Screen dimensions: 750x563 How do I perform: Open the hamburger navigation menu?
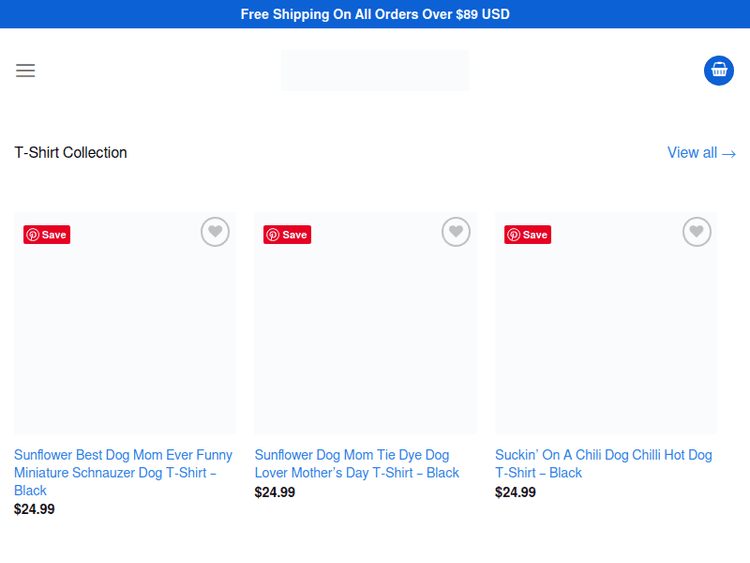[x=25, y=71]
